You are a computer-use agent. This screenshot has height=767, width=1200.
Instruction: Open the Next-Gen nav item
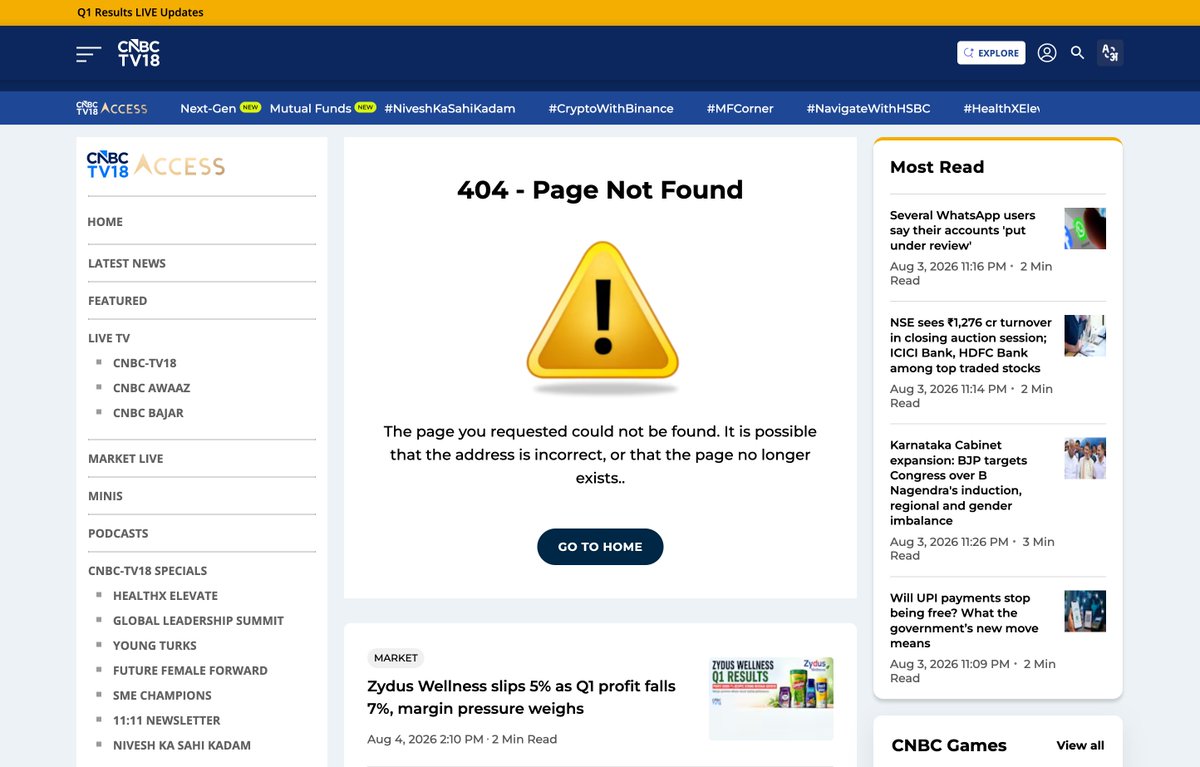pyautogui.click(x=208, y=108)
